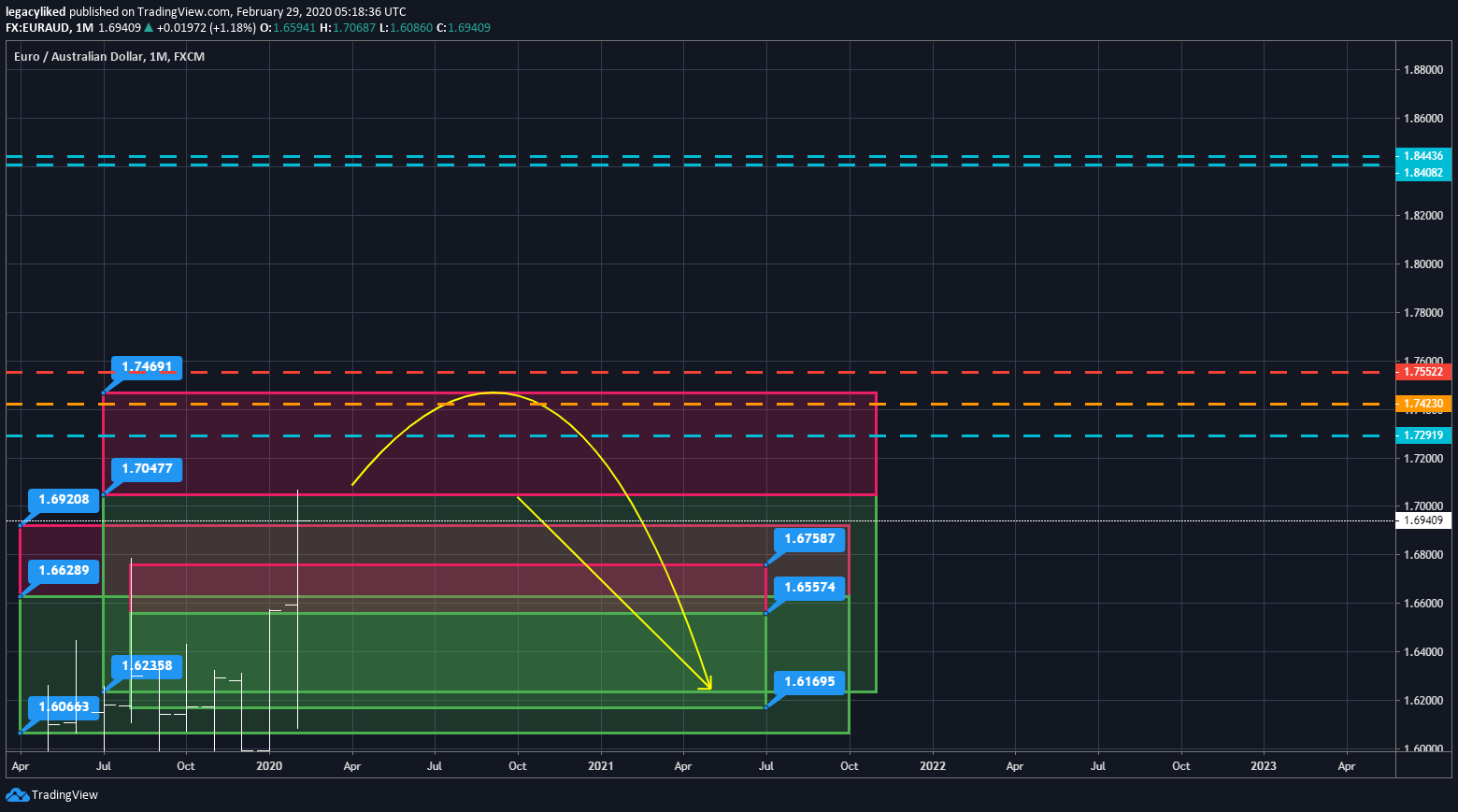Select the red 1.75522 price axis tag

(1423, 372)
